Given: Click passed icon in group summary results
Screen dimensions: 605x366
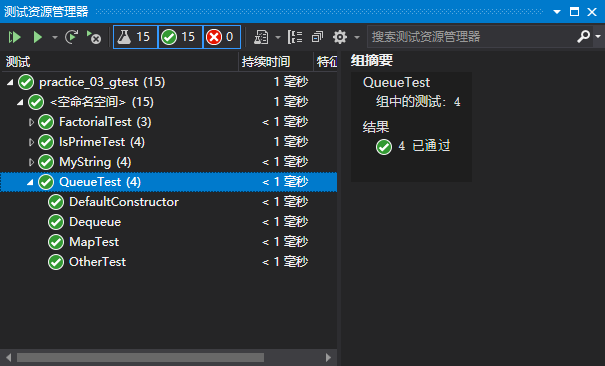Looking at the screenshot, I should [384, 147].
